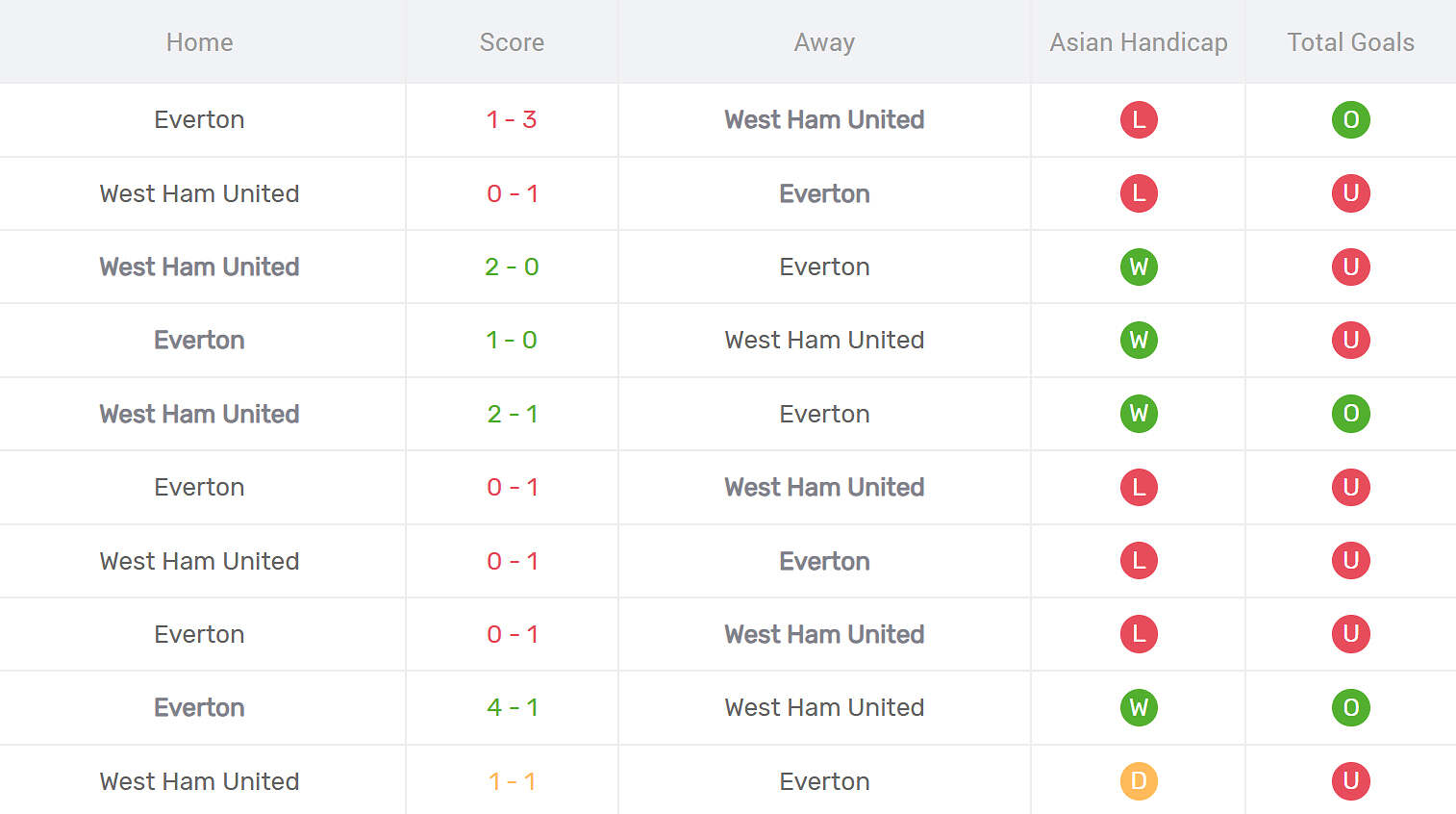Viewport: 1456px width, 814px height.
Task: Click the orange D badge in 1-1 row
Action: (x=1139, y=781)
